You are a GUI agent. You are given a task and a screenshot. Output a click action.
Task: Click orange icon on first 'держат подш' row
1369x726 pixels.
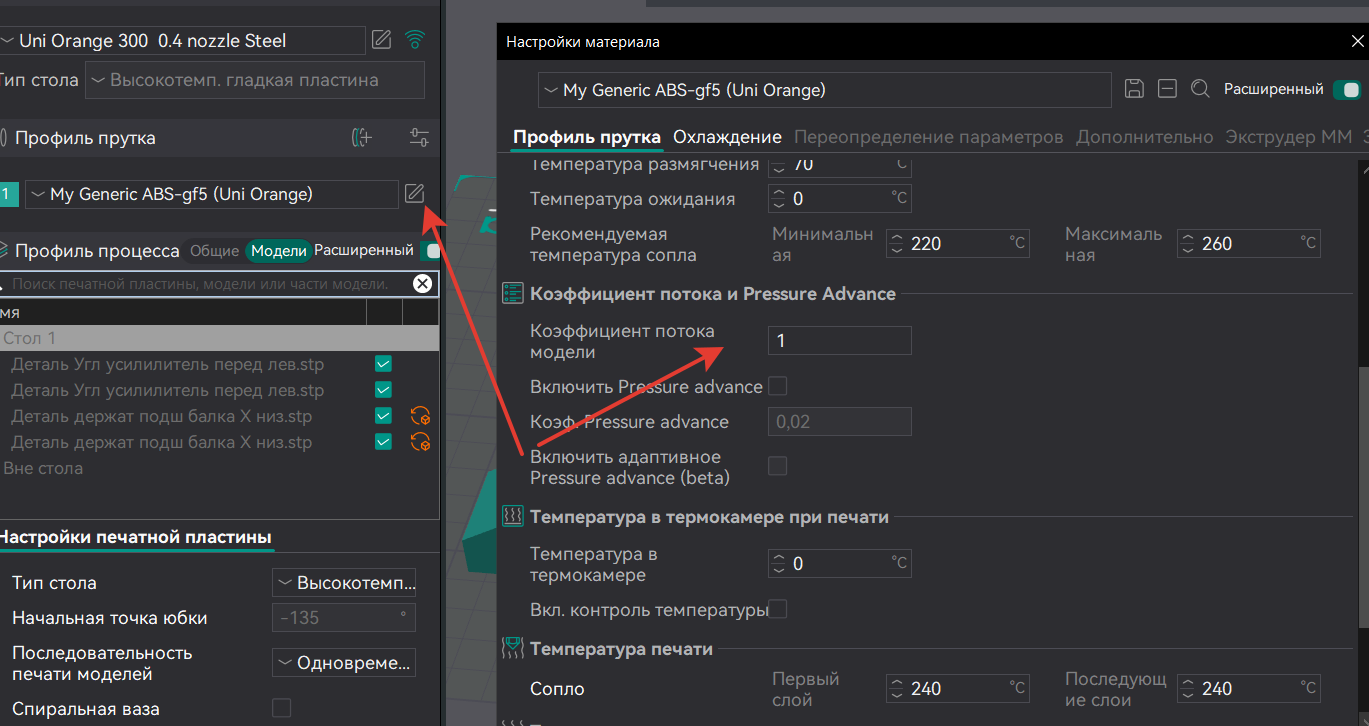click(x=420, y=416)
